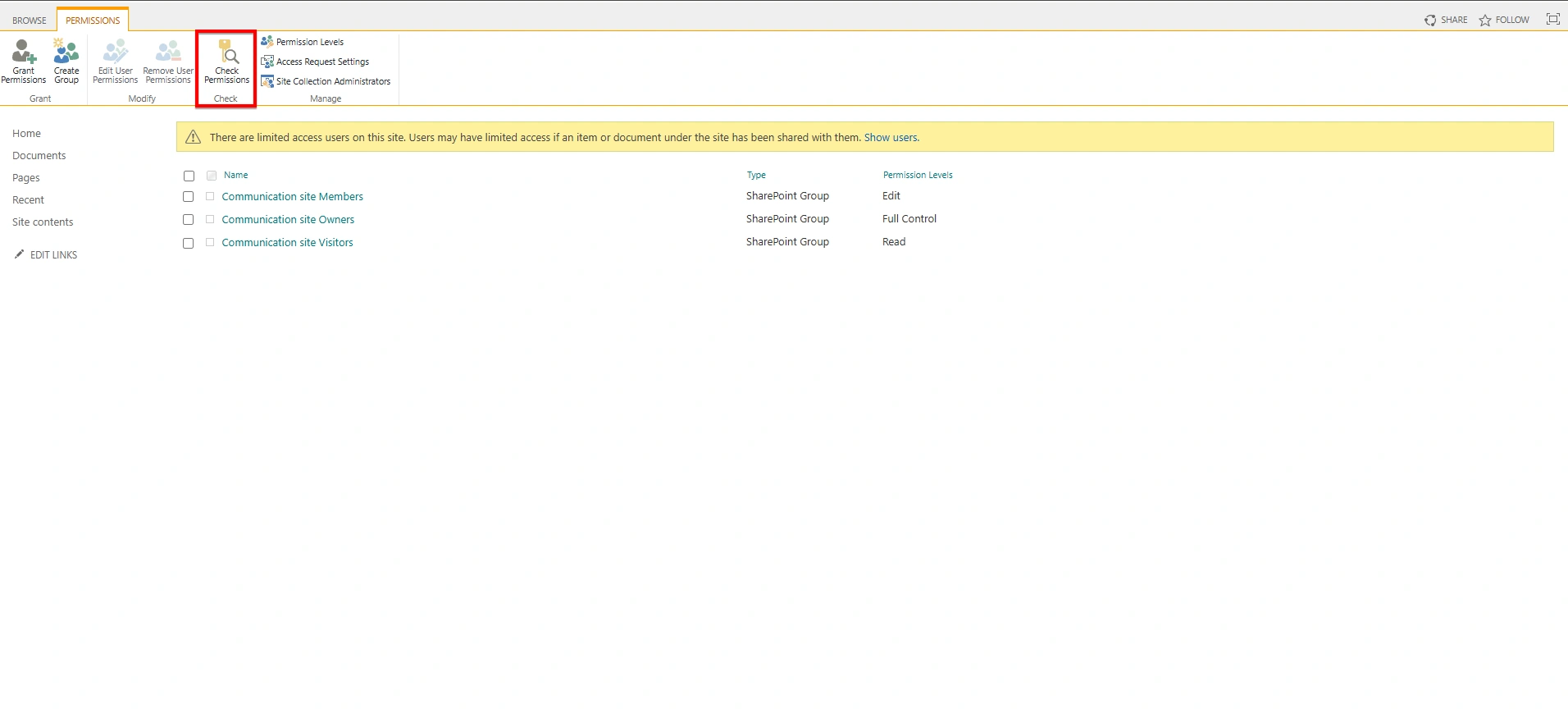Click the warning triangle icon in yellow banner

[193, 137]
